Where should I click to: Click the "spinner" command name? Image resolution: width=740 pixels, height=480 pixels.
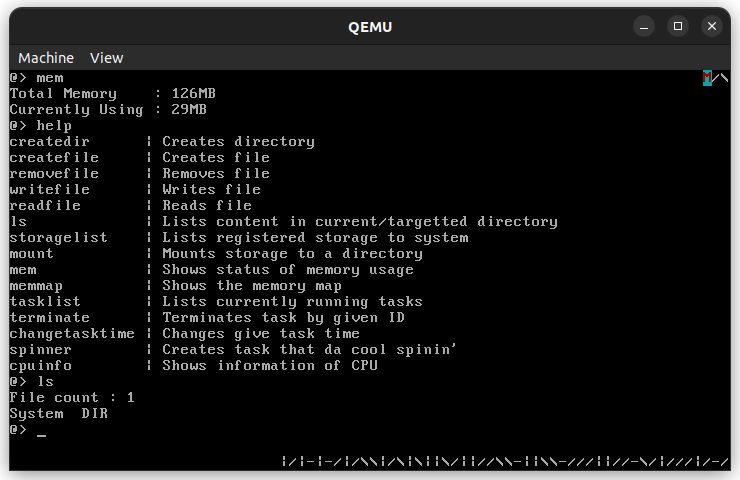coord(40,350)
